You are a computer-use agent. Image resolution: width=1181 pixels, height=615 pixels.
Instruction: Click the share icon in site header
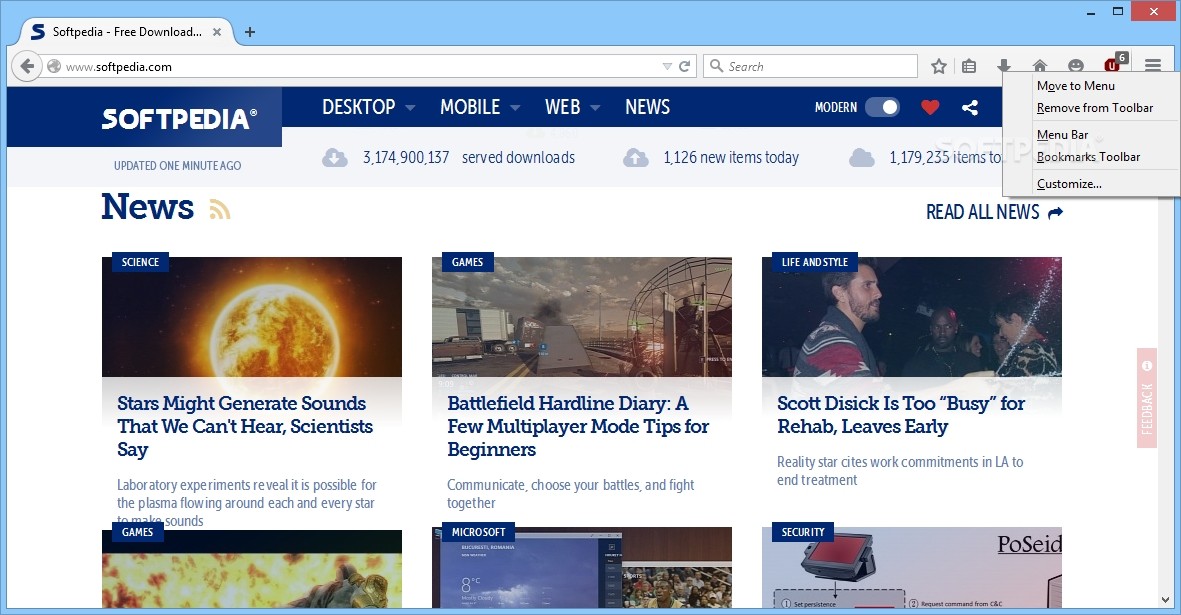click(x=970, y=107)
